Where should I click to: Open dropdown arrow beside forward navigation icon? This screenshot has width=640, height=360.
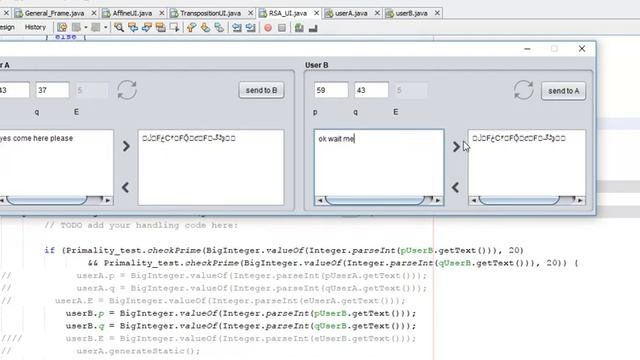point(105,27)
